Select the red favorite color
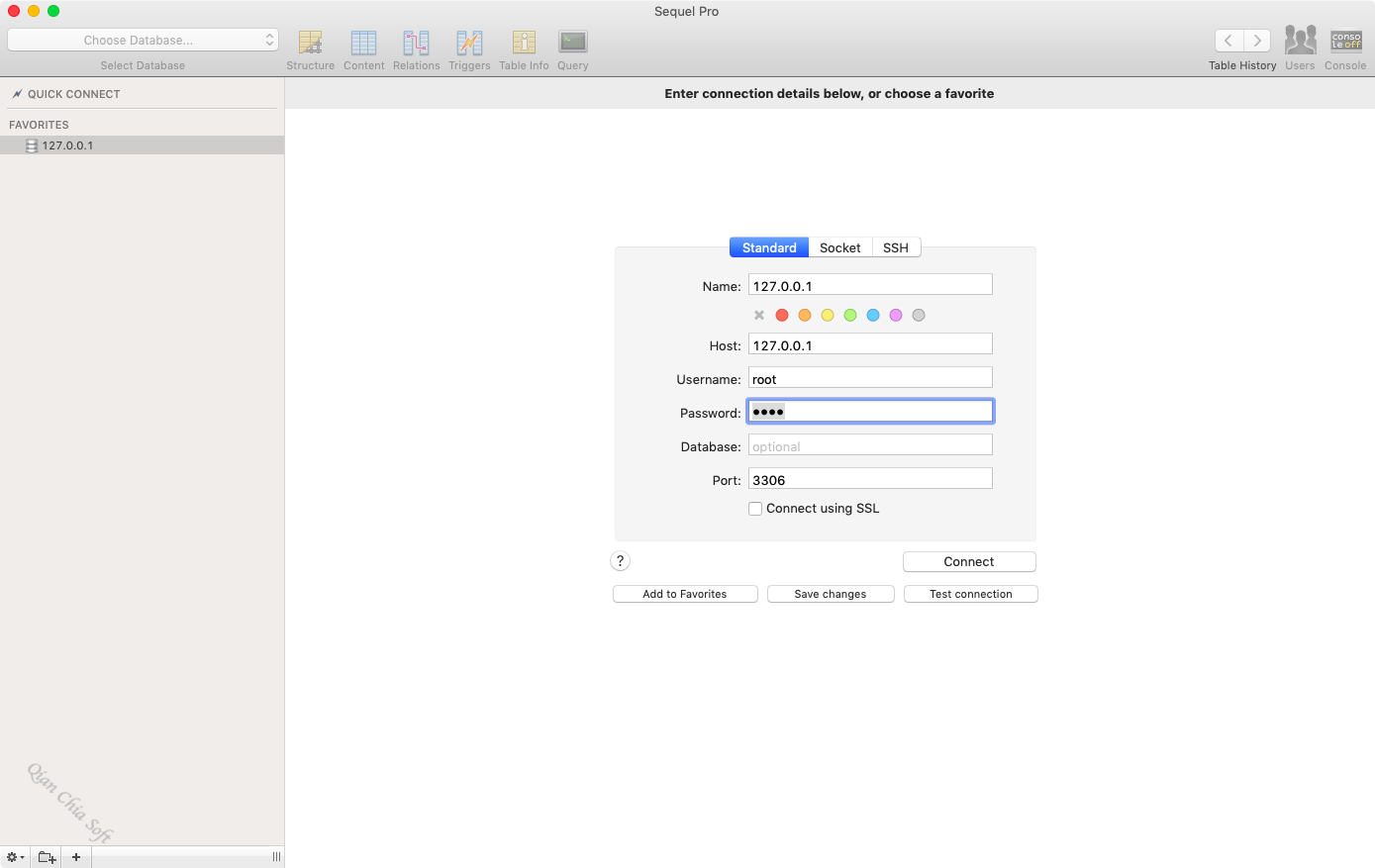1375x868 pixels. point(782,316)
